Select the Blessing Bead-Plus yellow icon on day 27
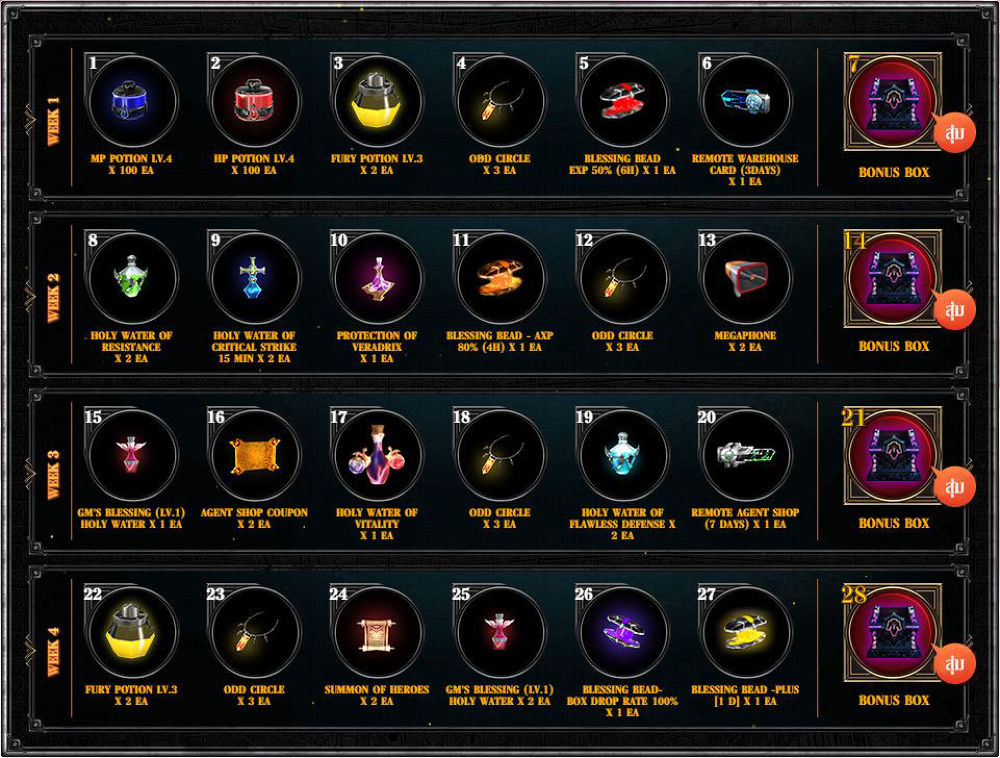Screen dimensions: 1000x758 [746, 633]
